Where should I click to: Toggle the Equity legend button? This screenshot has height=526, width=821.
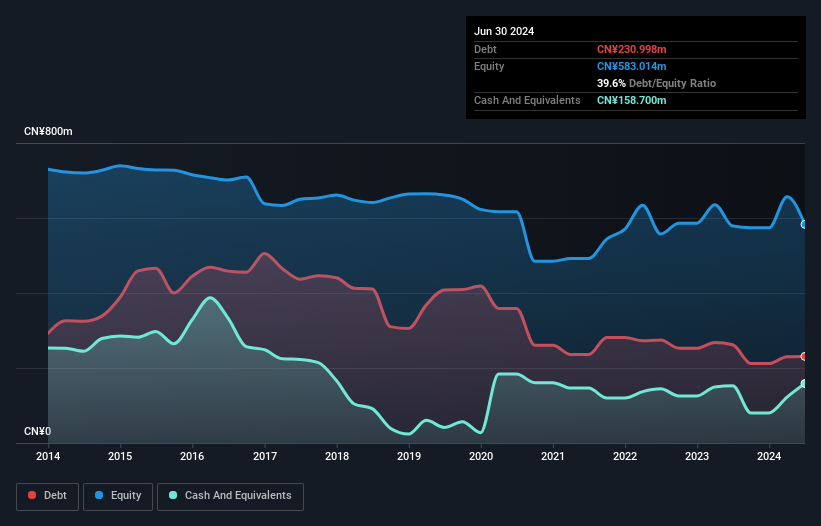118,496
